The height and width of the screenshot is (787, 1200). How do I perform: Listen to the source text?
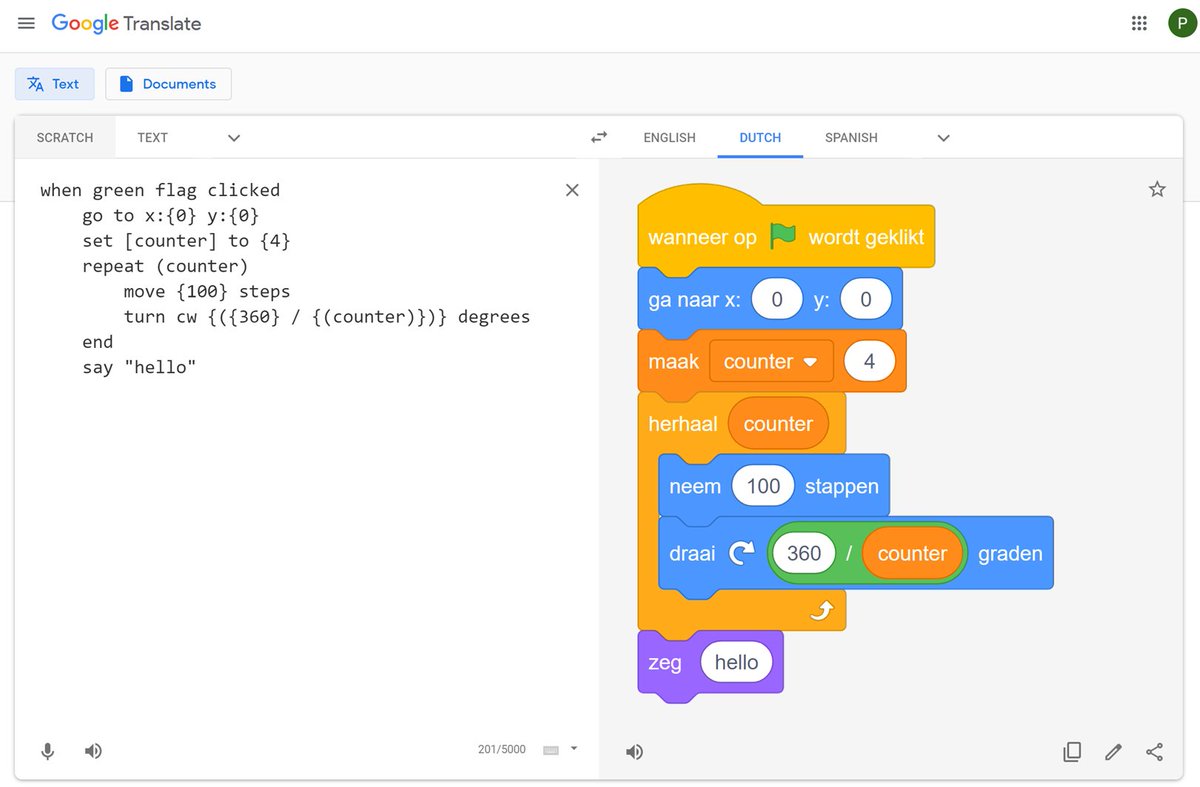93,751
